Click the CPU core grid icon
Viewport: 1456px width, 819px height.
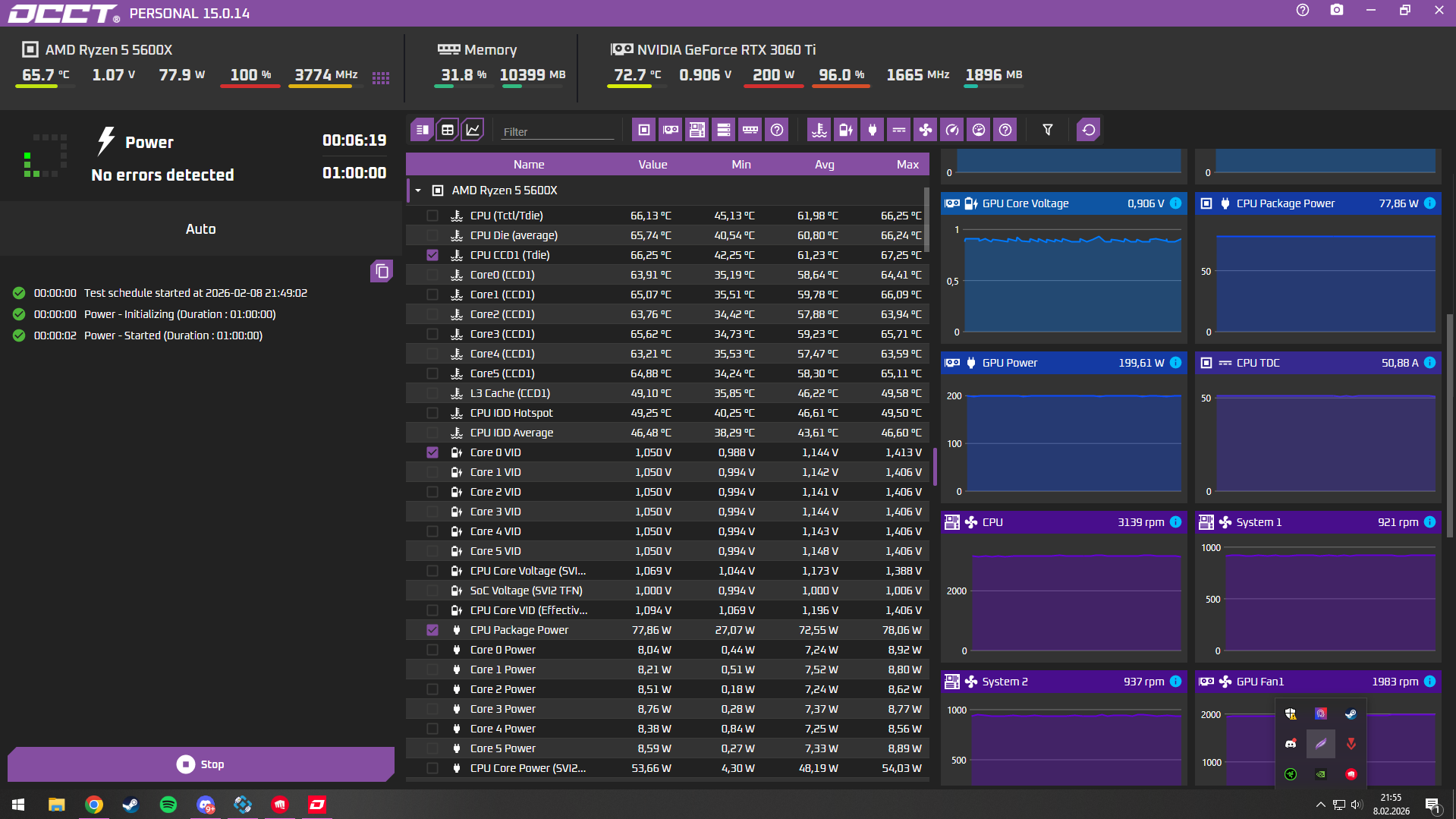pos(381,77)
